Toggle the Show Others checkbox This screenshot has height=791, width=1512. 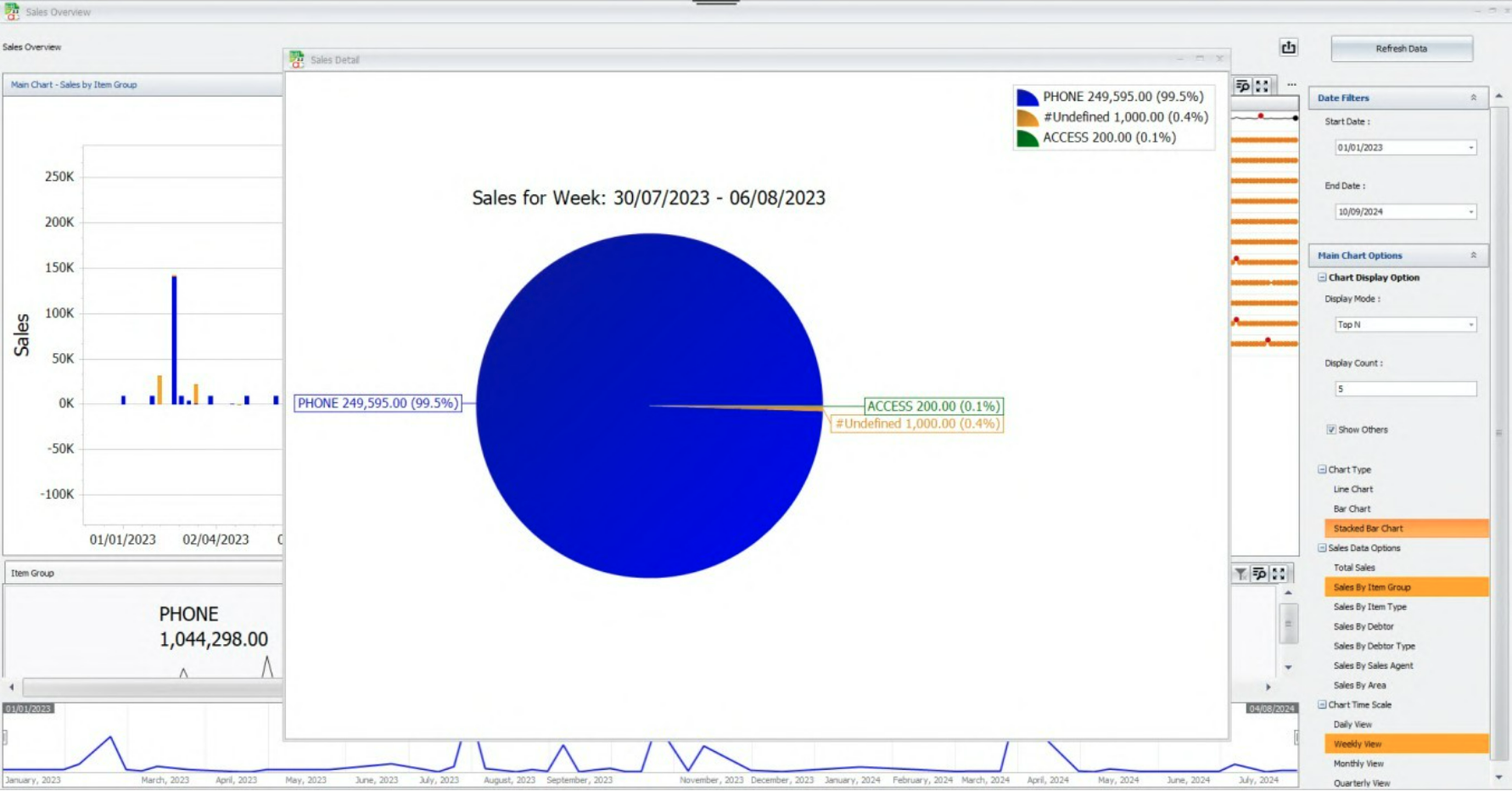point(1330,429)
